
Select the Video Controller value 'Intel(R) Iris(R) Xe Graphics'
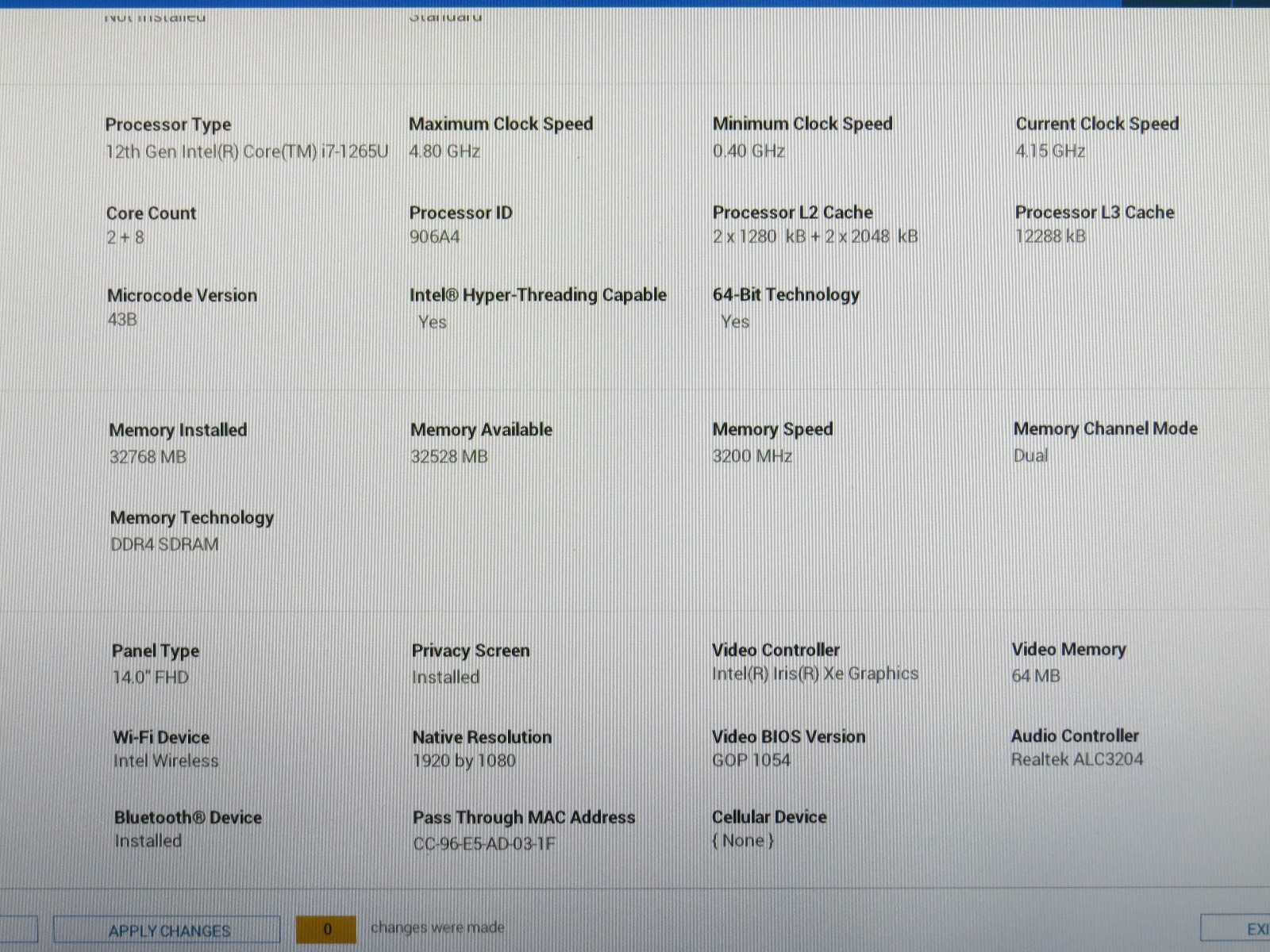(x=815, y=674)
